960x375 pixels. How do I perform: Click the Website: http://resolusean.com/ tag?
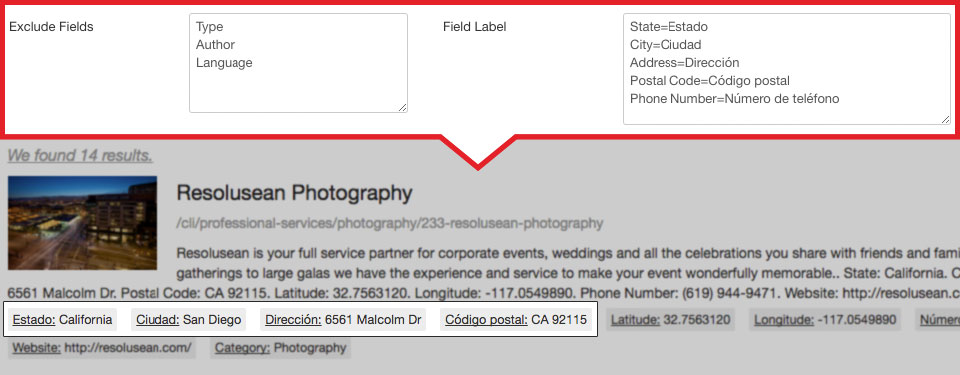(x=102, y=347)
